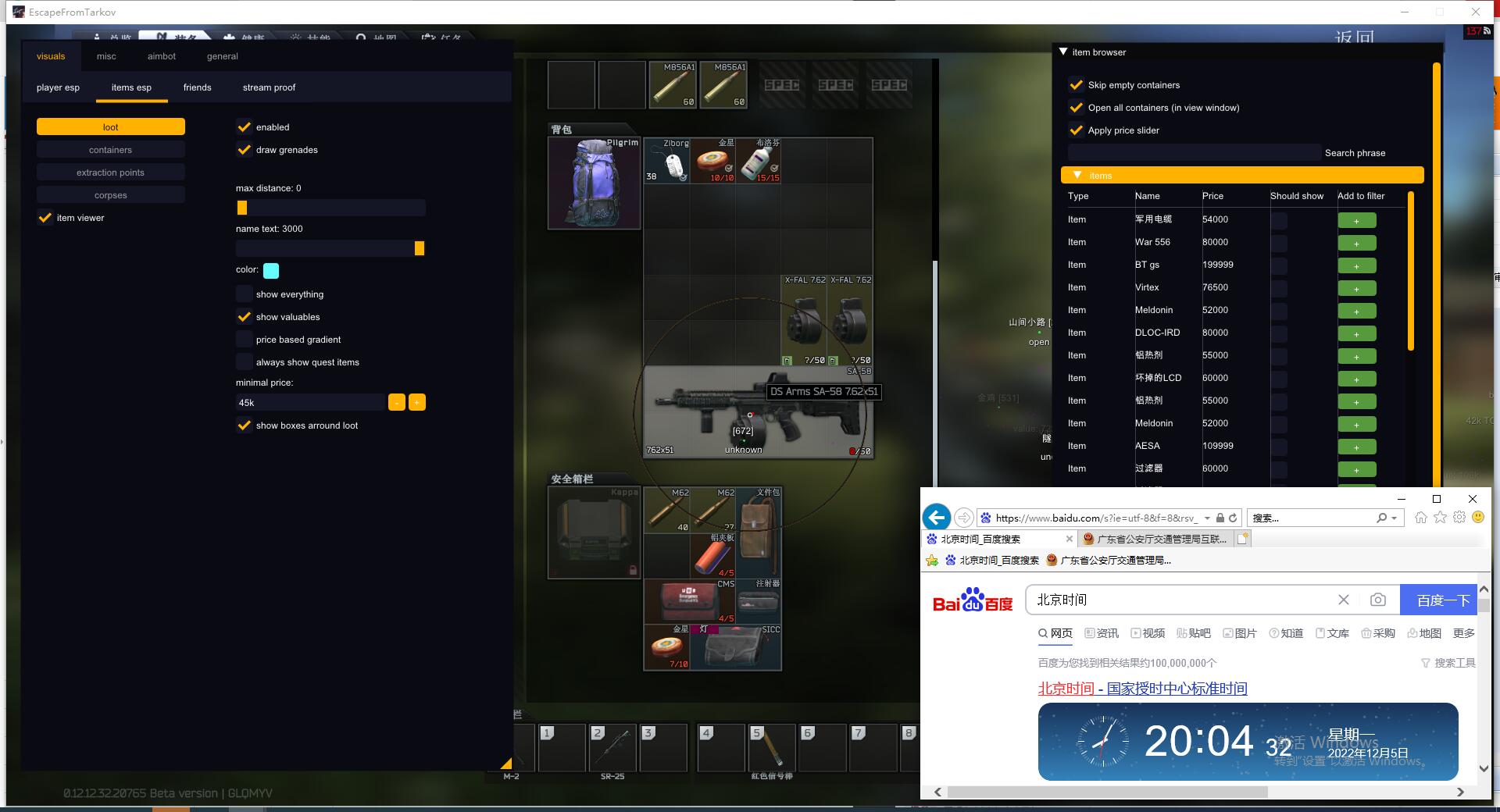Click the 百度一下 search button
Image resolution: width=1500 pixels, height=812 pixels.
[x=1442, y=600]
